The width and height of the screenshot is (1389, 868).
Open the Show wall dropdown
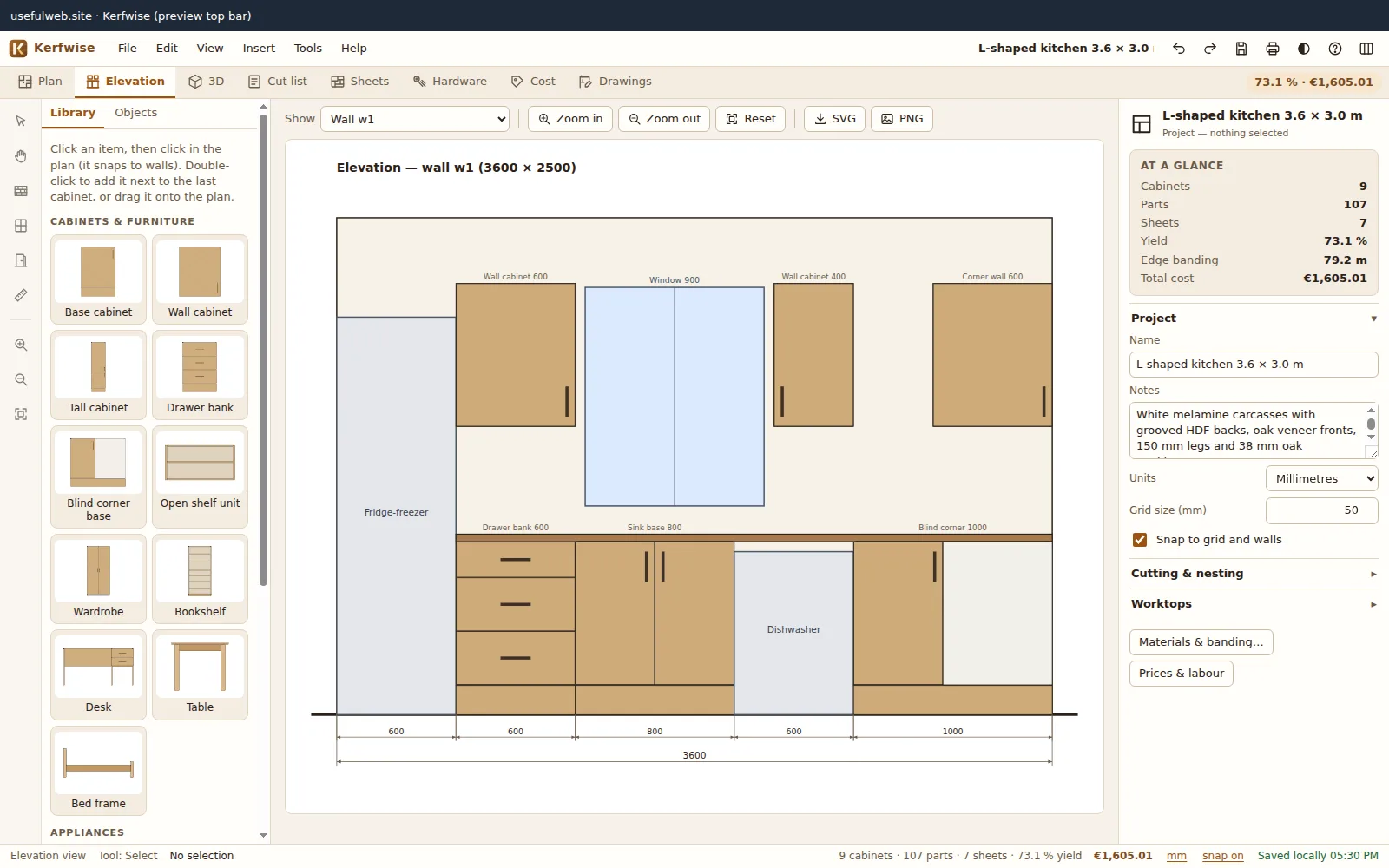click(415, 119)
